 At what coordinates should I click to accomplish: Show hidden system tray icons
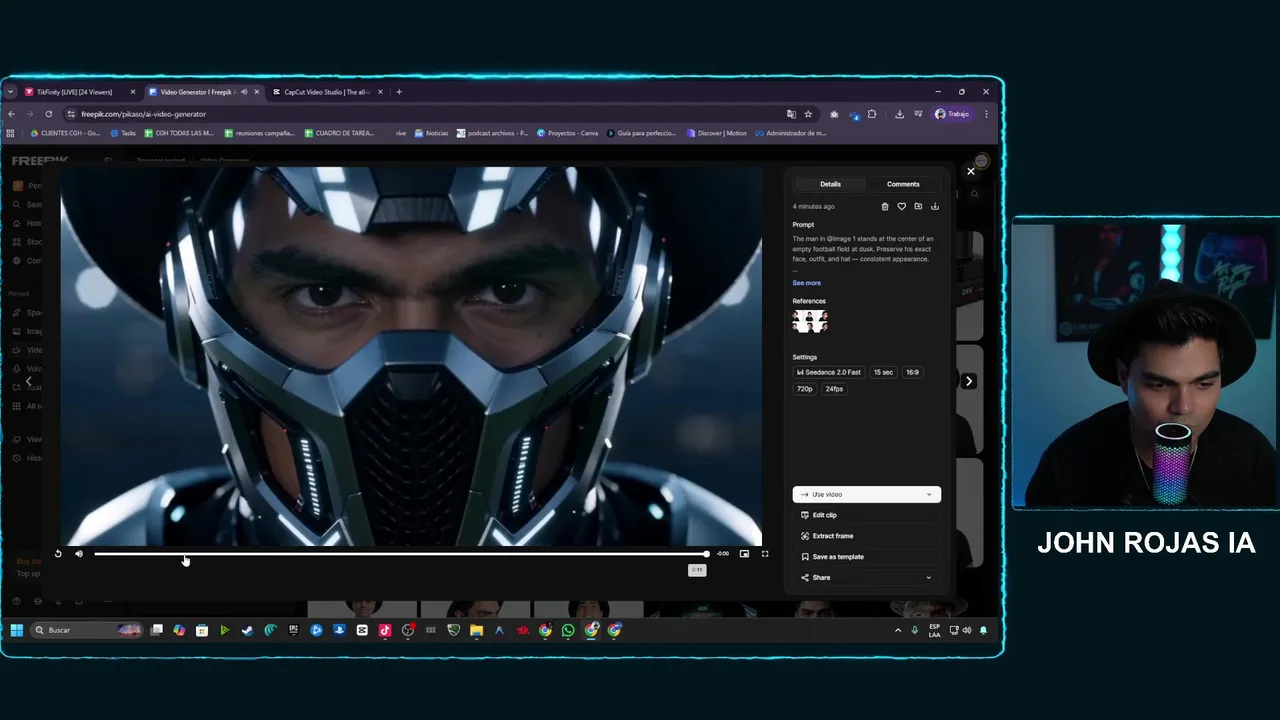pyautogui.click(x=898, y=630)
